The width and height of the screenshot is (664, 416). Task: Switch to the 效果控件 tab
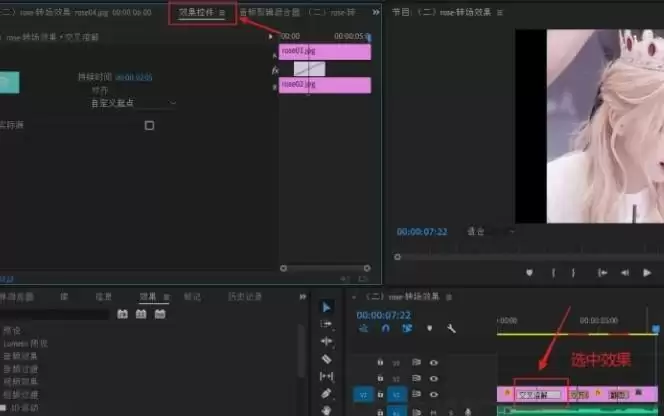201,13
